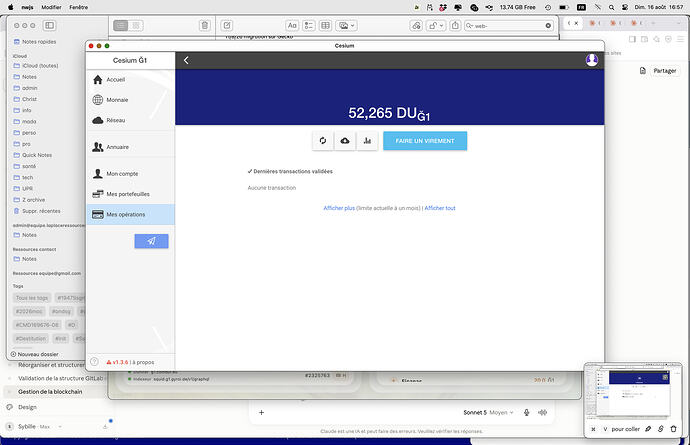Image resolution: width=690 pixels, height=445 pixels.
Task: Click the microphone icon in Claude chat
Action: click(526, 412)
